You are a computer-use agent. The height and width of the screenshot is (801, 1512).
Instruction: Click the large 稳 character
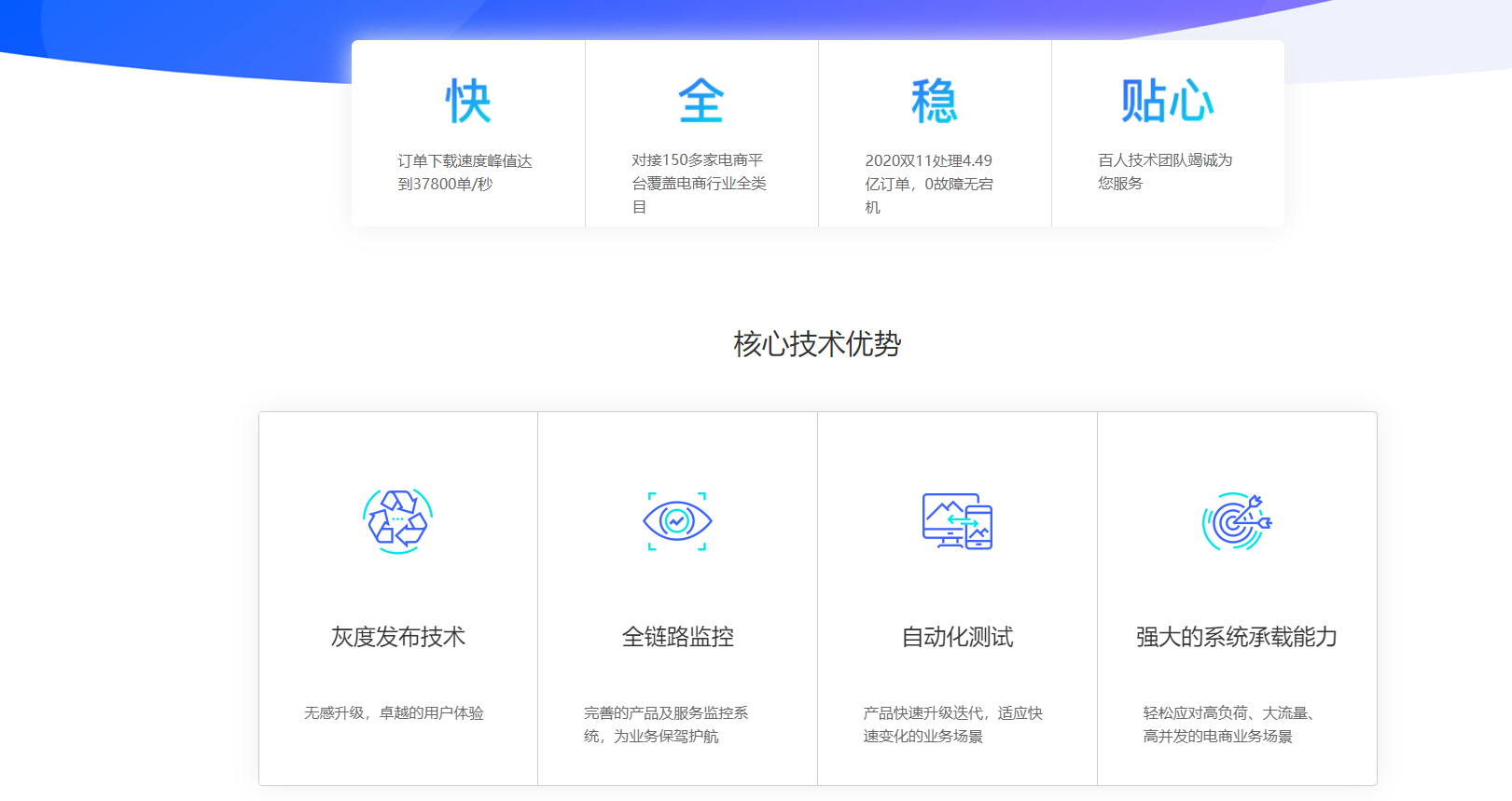pyautogui.click(x=935, y=101)
